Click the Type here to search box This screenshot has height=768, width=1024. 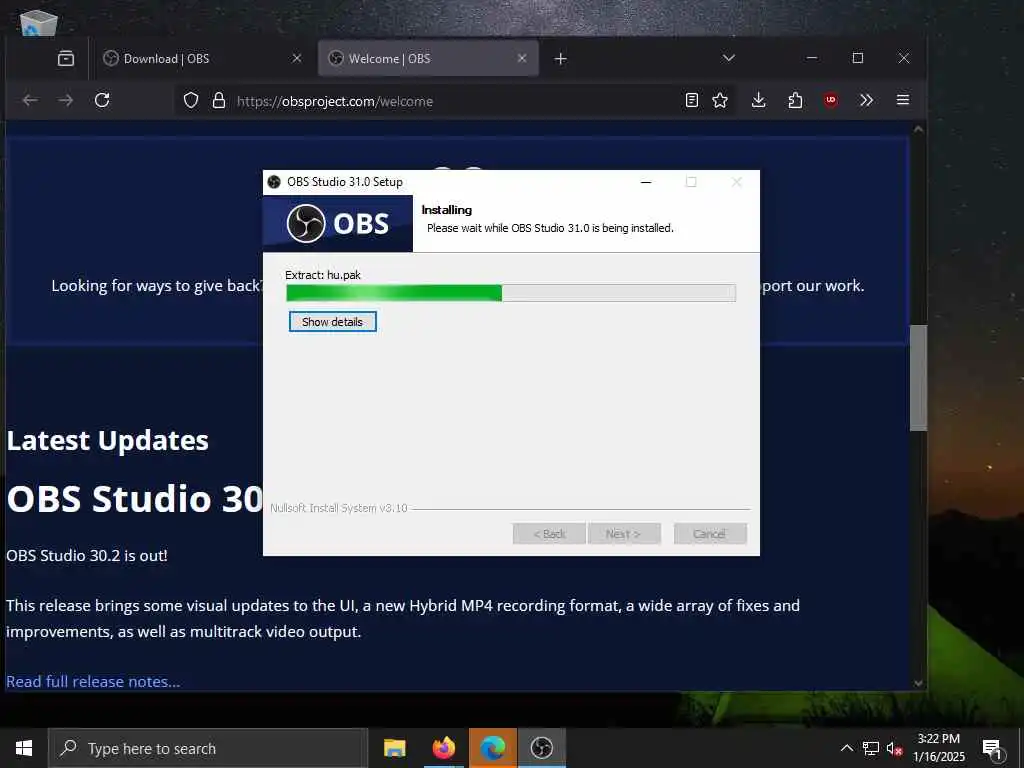[208, 748]
